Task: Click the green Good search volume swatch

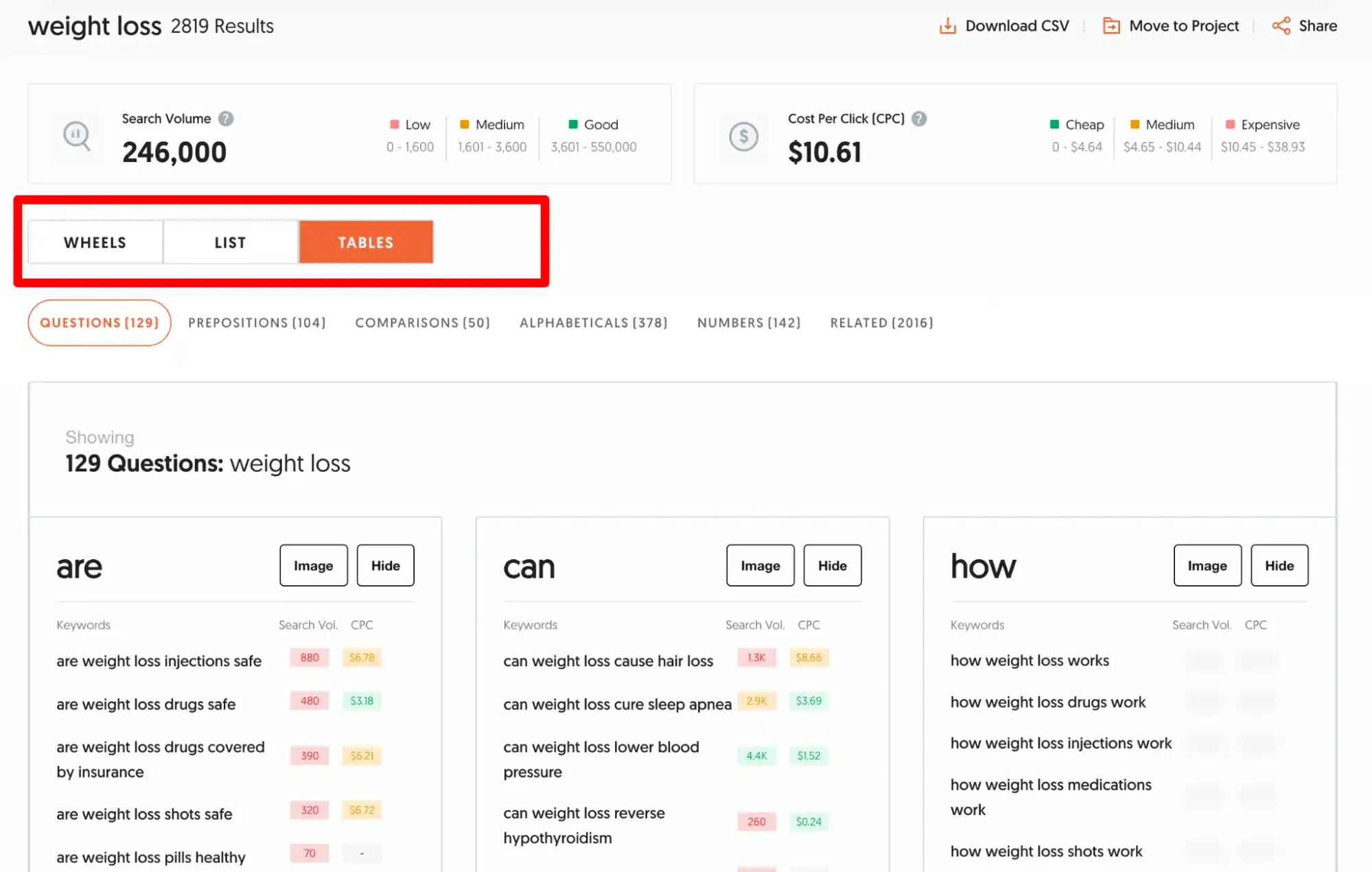Action: 573,124
